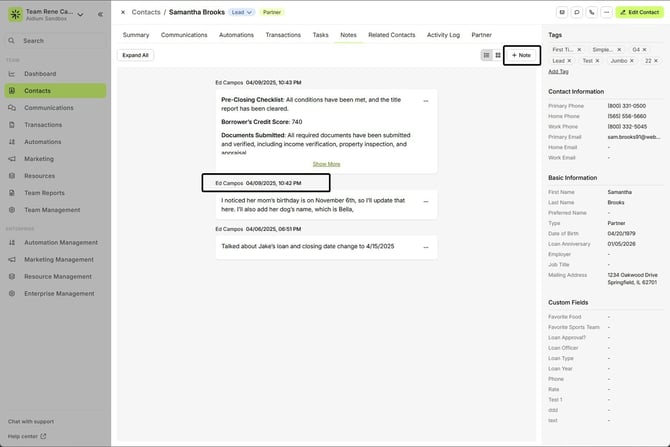The image size is (670, 447).
Task: Open options menu on Jake's loan note
Action: (426, 247)
